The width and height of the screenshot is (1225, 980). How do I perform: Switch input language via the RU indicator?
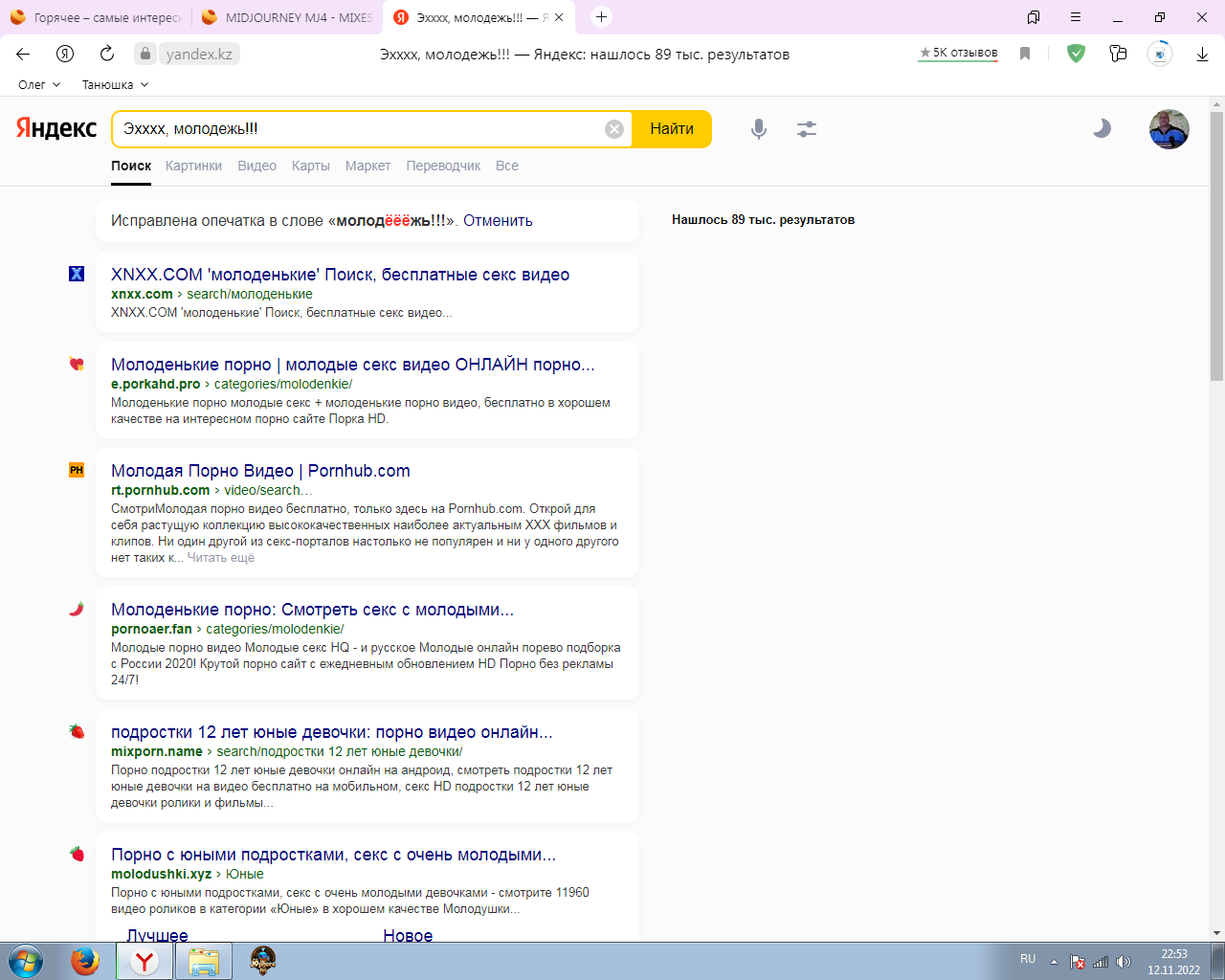pyautogui.click(x=1028, y=959)
